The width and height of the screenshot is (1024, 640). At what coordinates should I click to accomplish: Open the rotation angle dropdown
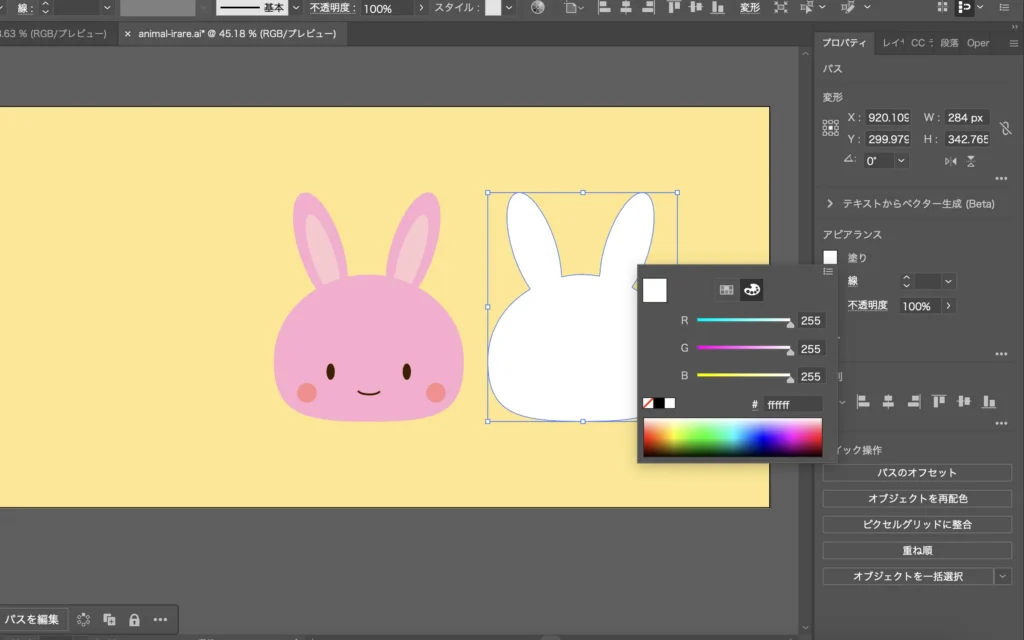901,161
